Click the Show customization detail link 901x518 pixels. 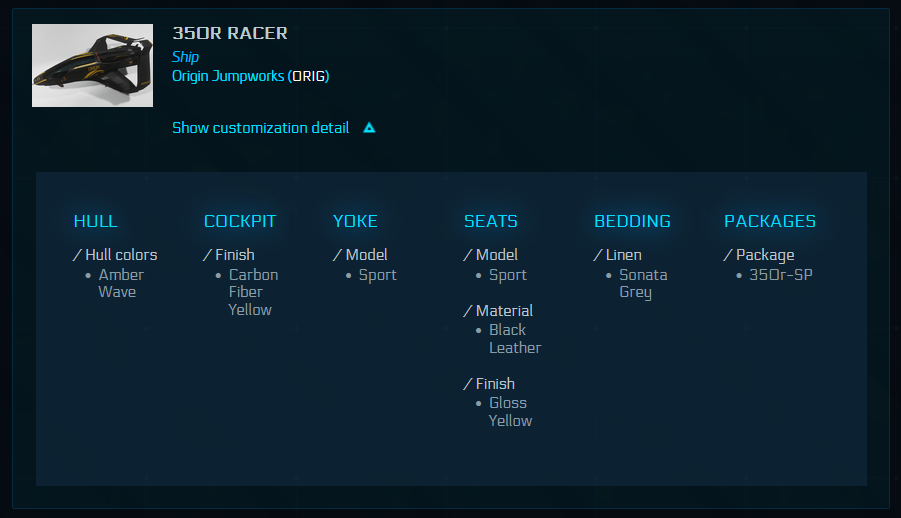[261, 128]
